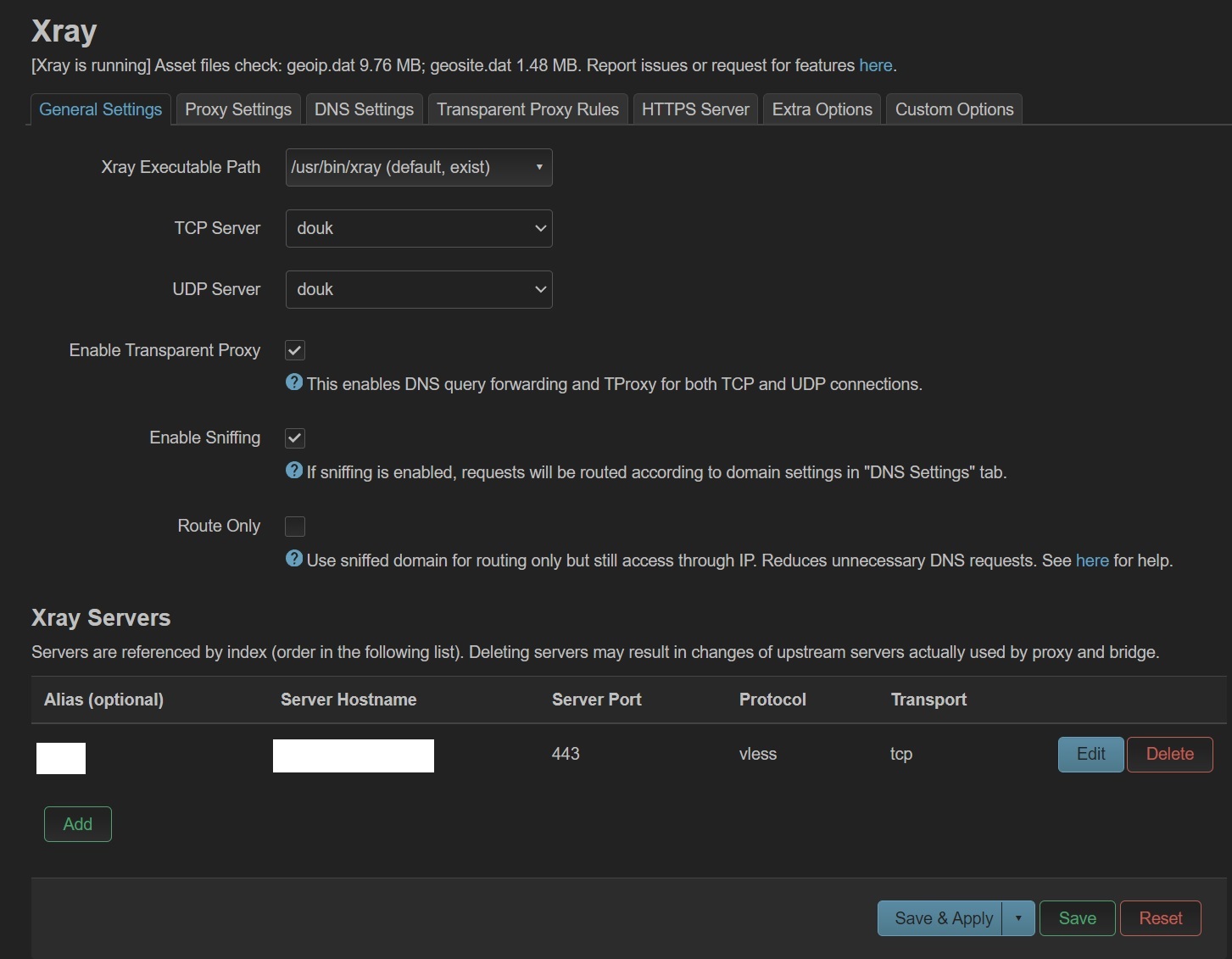
Task: Click the help icon under Route Only
Action: click(x=294, y=559)
